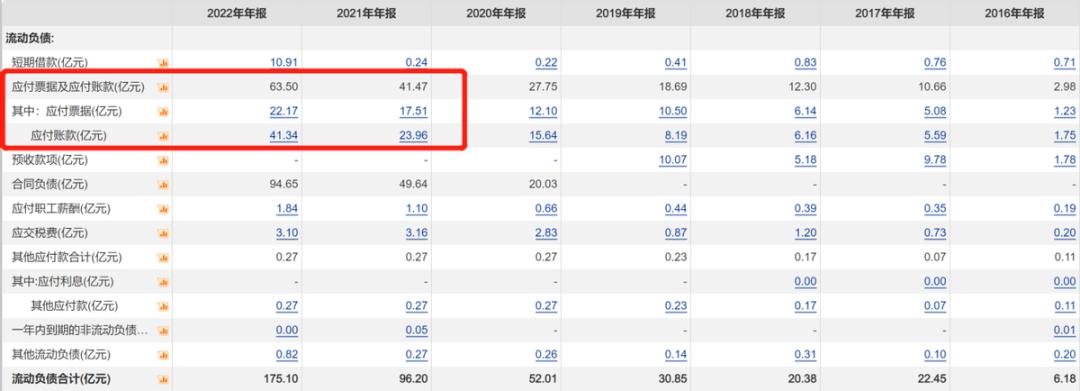Select the 2020年年报 column header
The width and height of the screenshot is (1080, 391).
coord(496,13)
